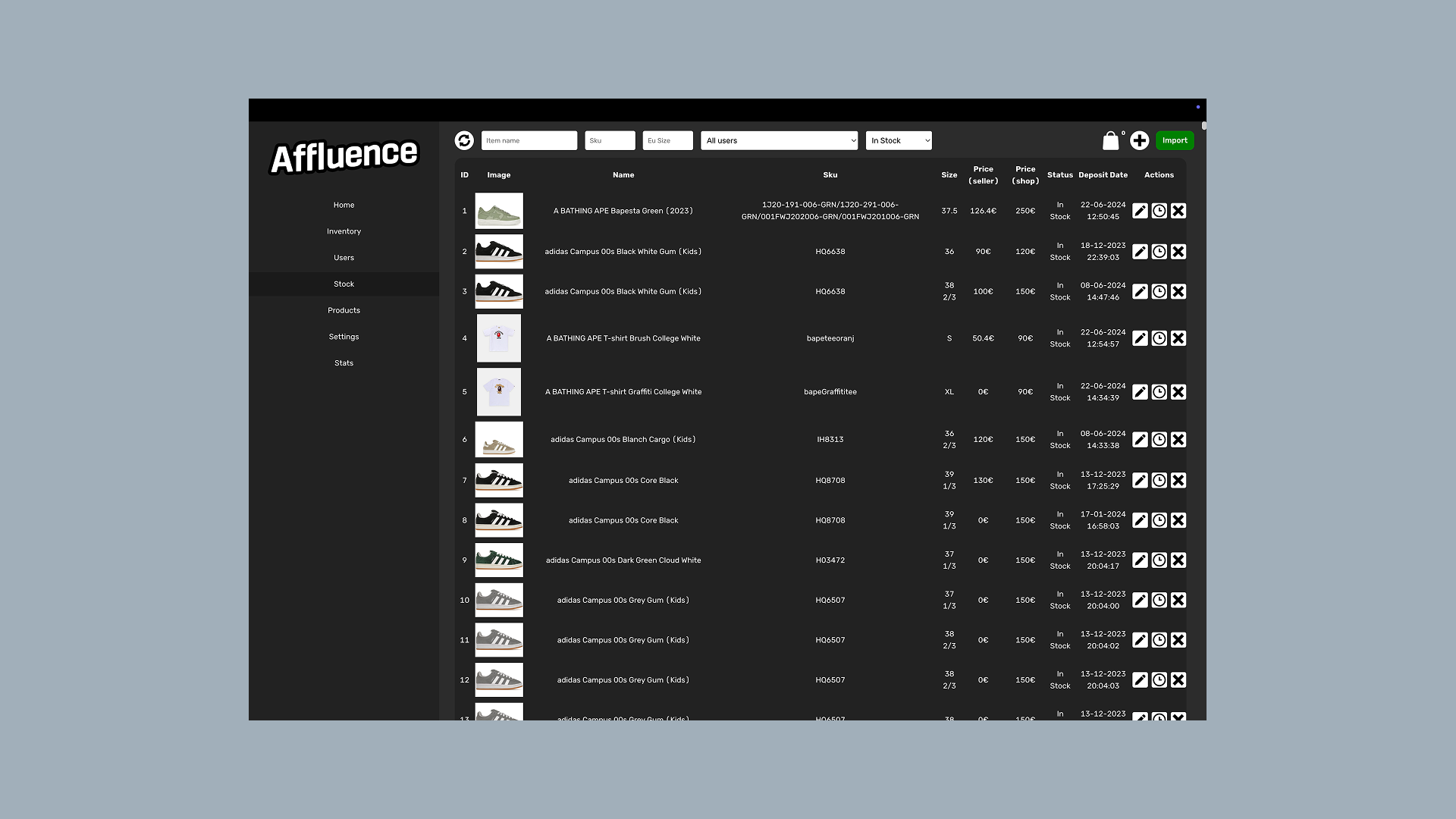This screenshot has height=819, width=1456.
Task: Focus the Item name search field
Action: 529,140
